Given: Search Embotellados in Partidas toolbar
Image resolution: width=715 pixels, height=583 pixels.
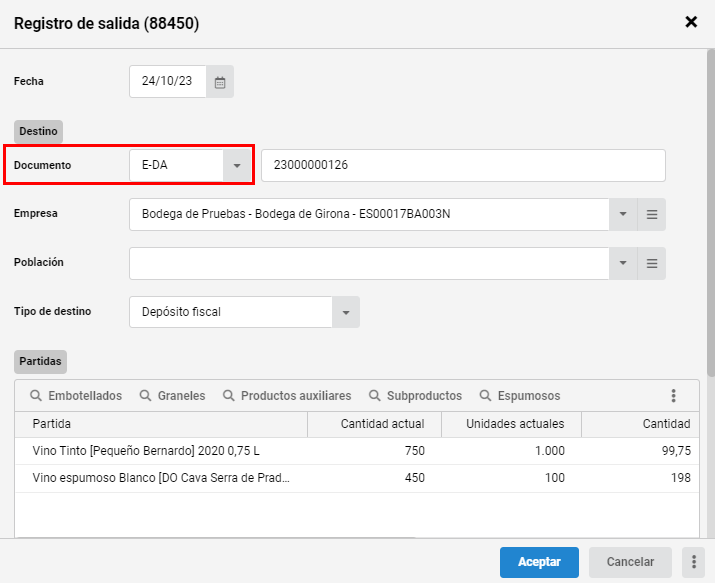Looking at the screenshot, I should tap(76, 396).
